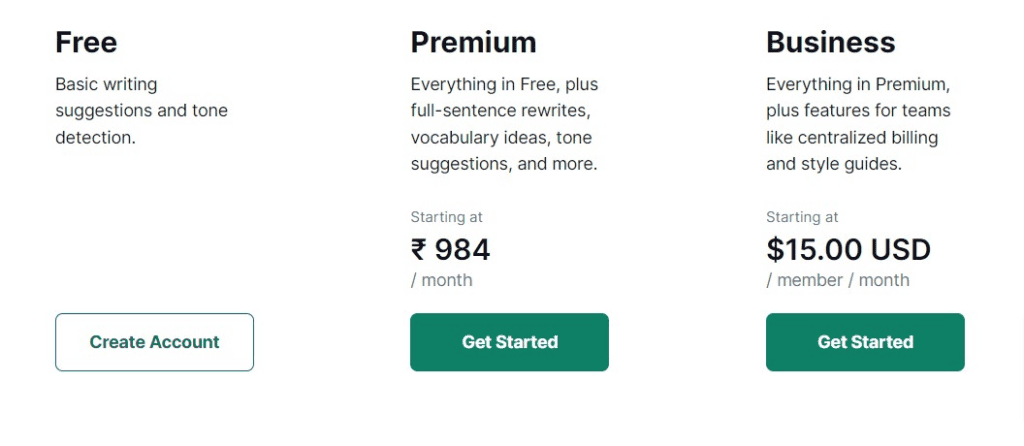Image resolution: width=1024 pixels, height=446 pixels.
Task: Click the "full-sentence rewrites," text line
Action: click(501, 111)
